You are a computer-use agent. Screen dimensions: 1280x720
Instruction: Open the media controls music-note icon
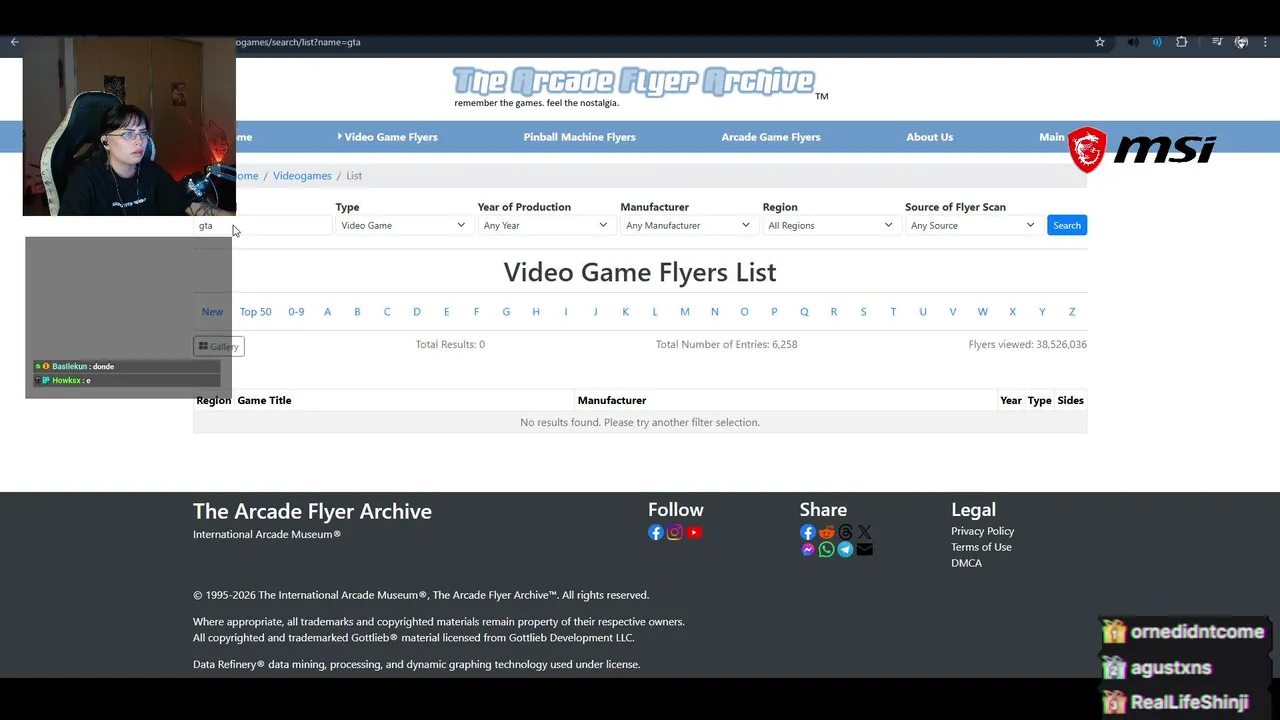click(x=1217, y=42)
